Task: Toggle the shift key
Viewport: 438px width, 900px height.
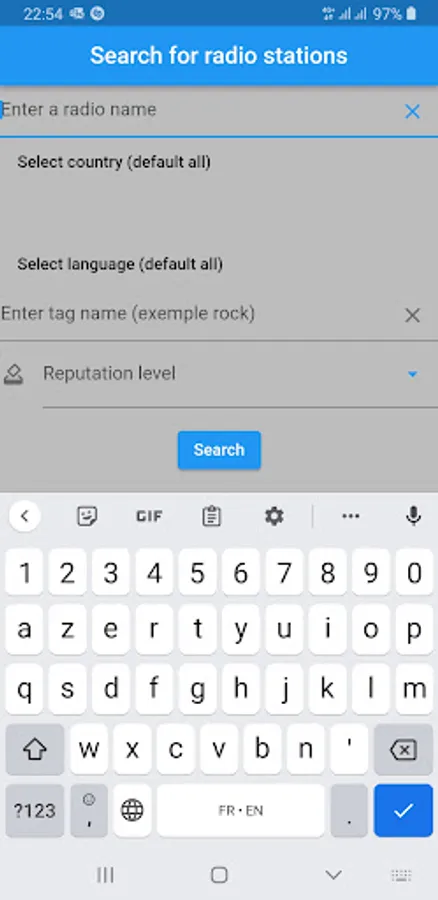Action: pyautogui.click(x=35, y=750)
